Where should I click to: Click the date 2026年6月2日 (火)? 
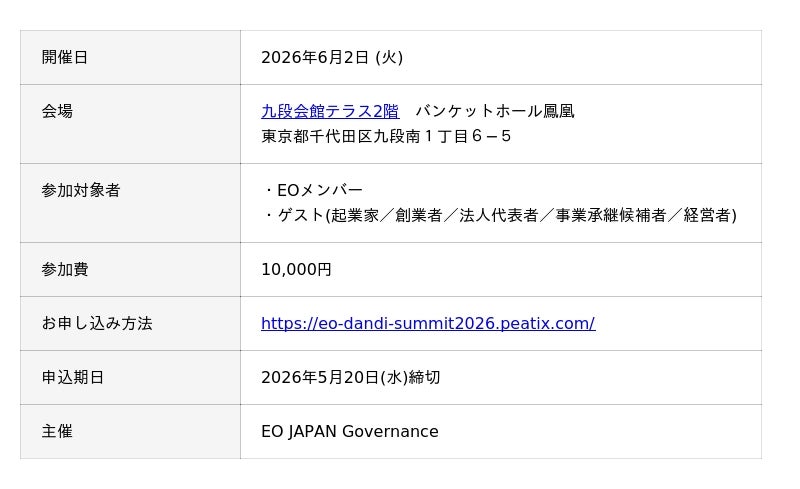332,57
